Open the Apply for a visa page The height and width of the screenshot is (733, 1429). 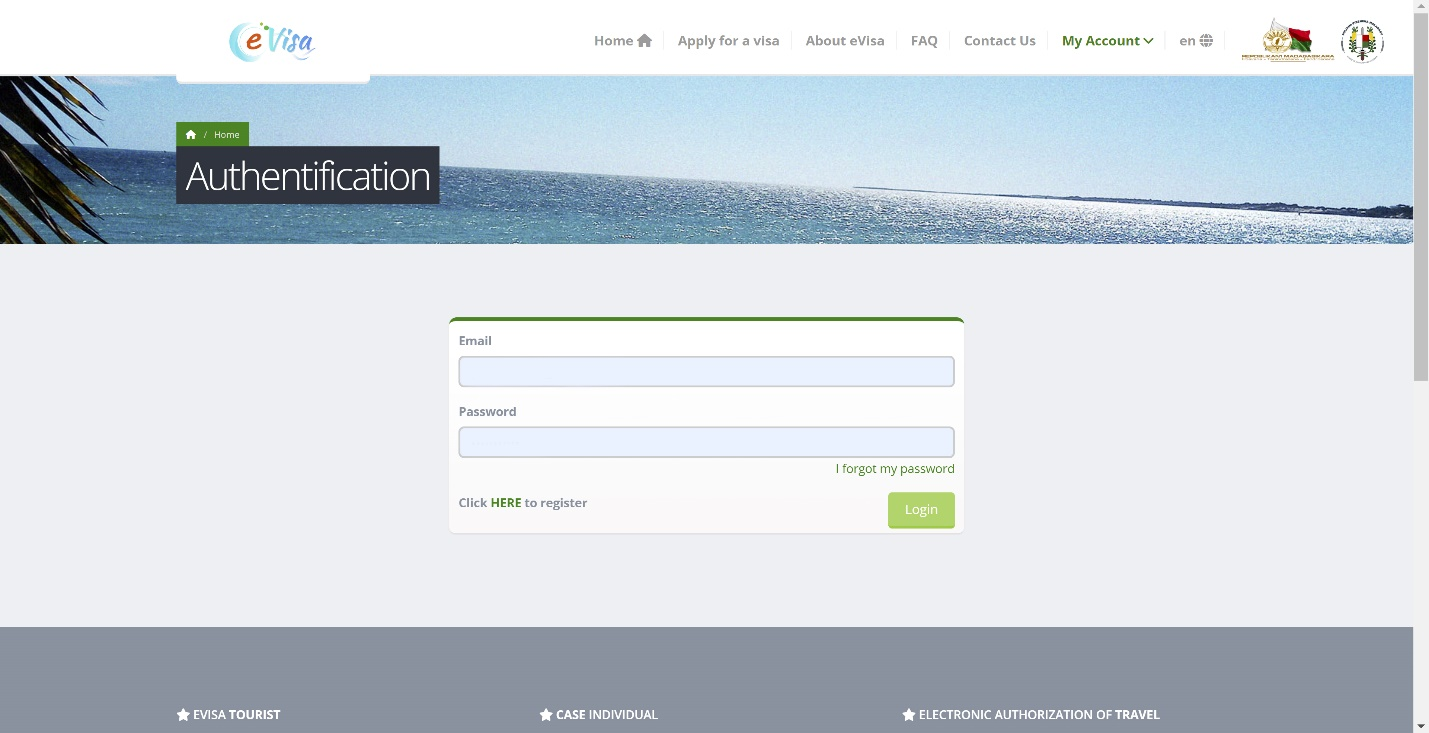pyautogui.click(x=728, y=41)
